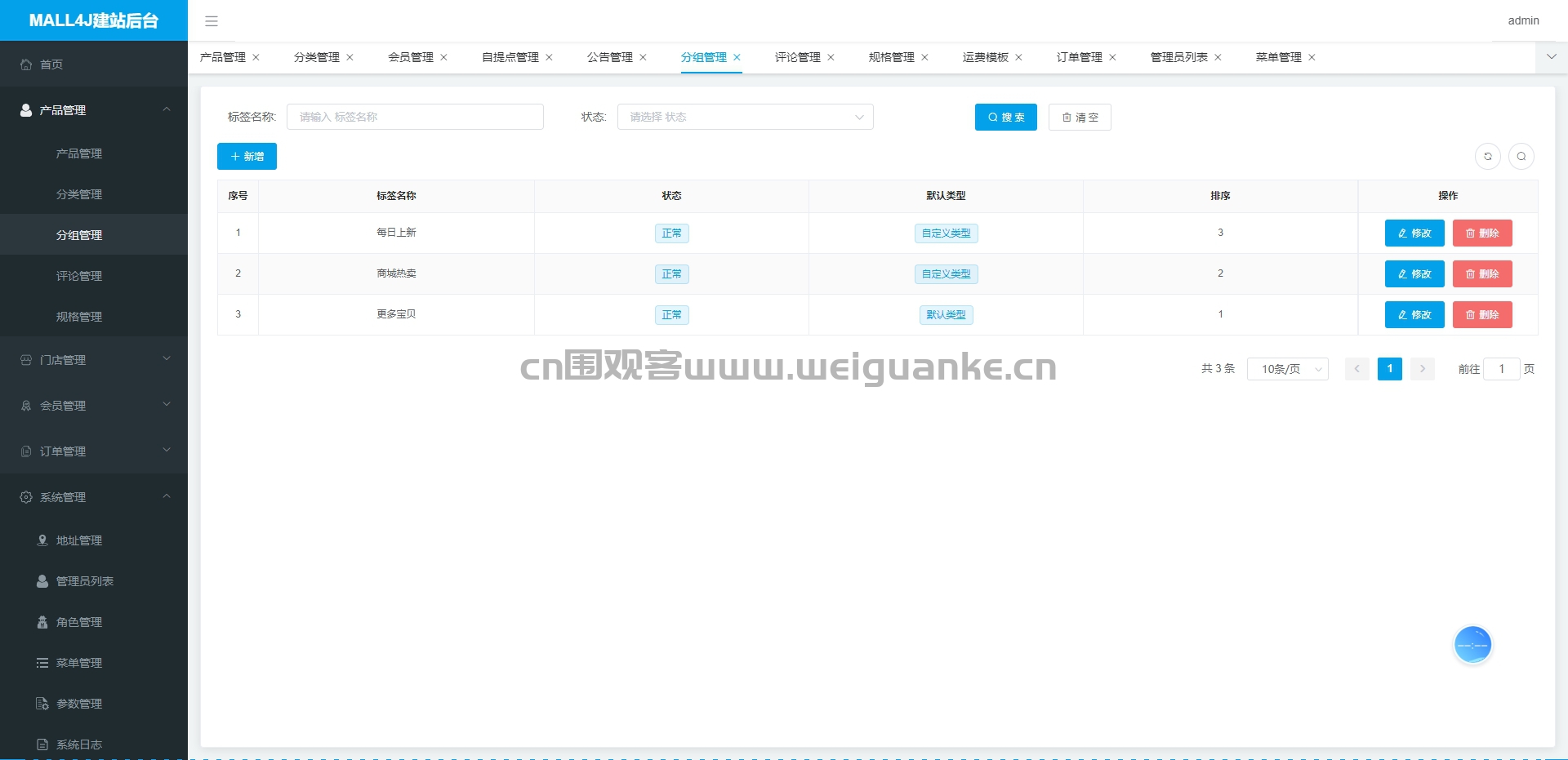Switch to the 运费模板 tab

pos(985,57)
